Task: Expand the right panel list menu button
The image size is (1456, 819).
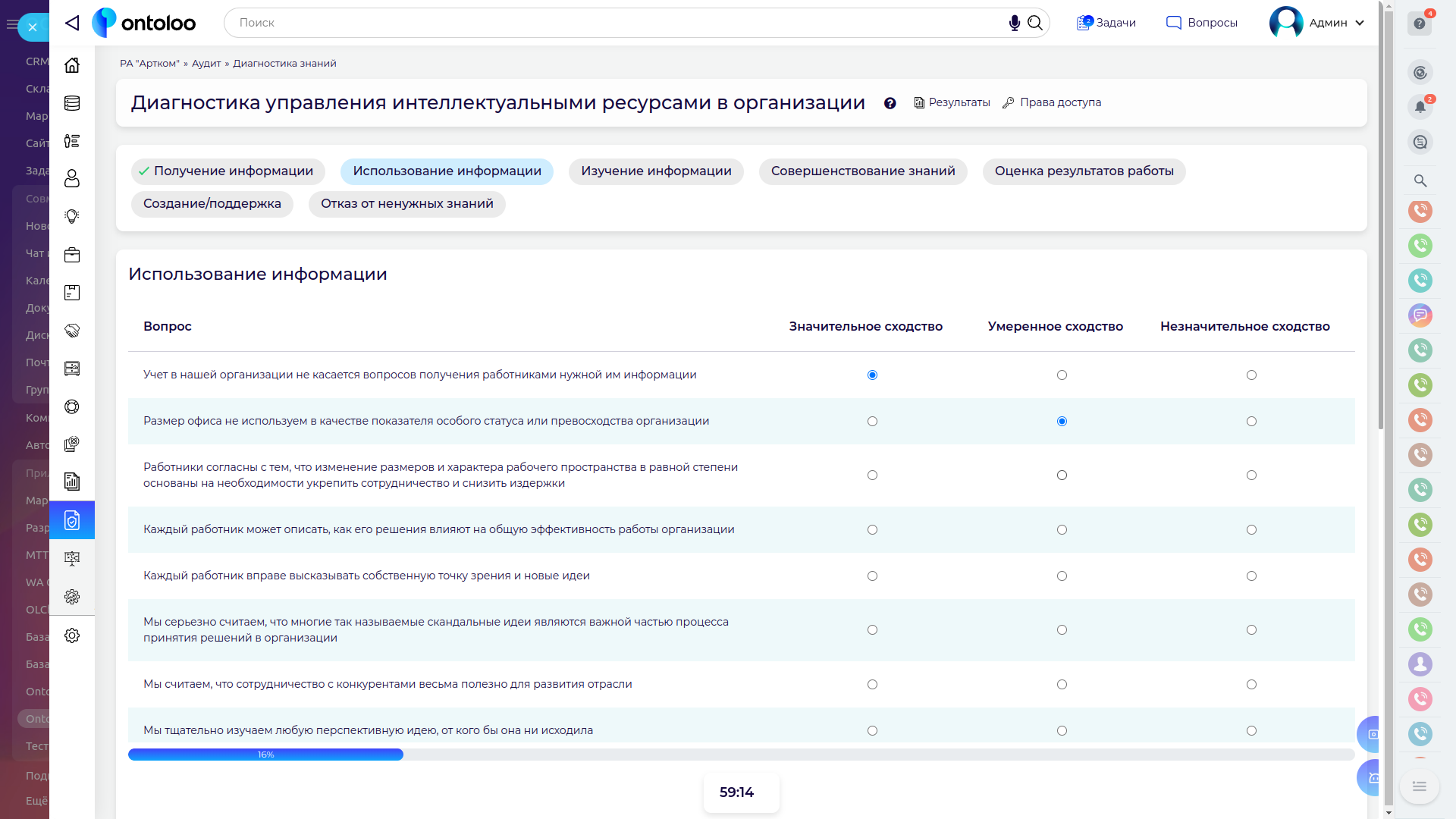Action: pyautogui.click(x=1419, y=786)
